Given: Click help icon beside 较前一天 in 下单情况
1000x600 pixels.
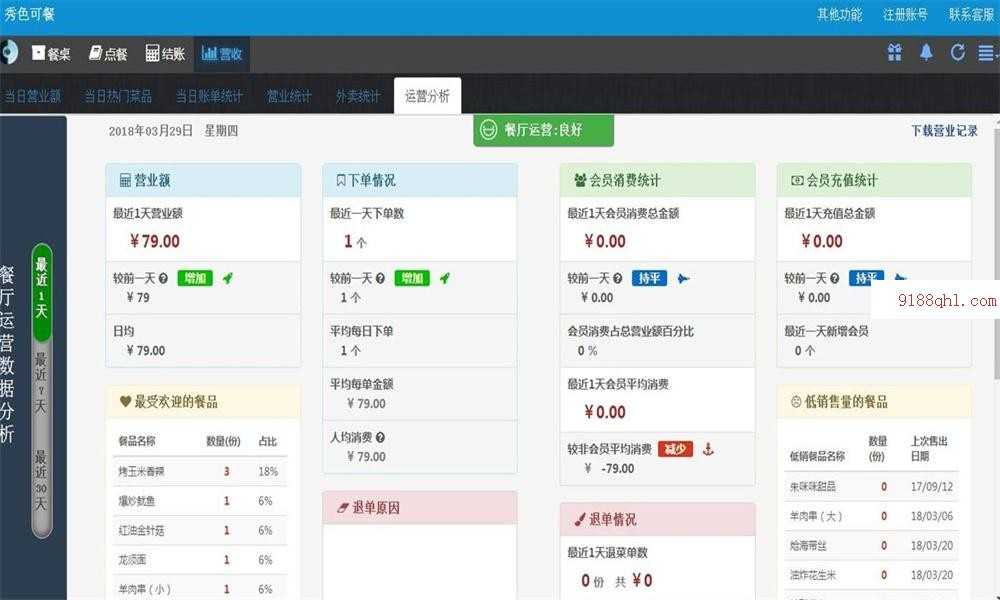Looking at the screenshot, I should point(380,278).
